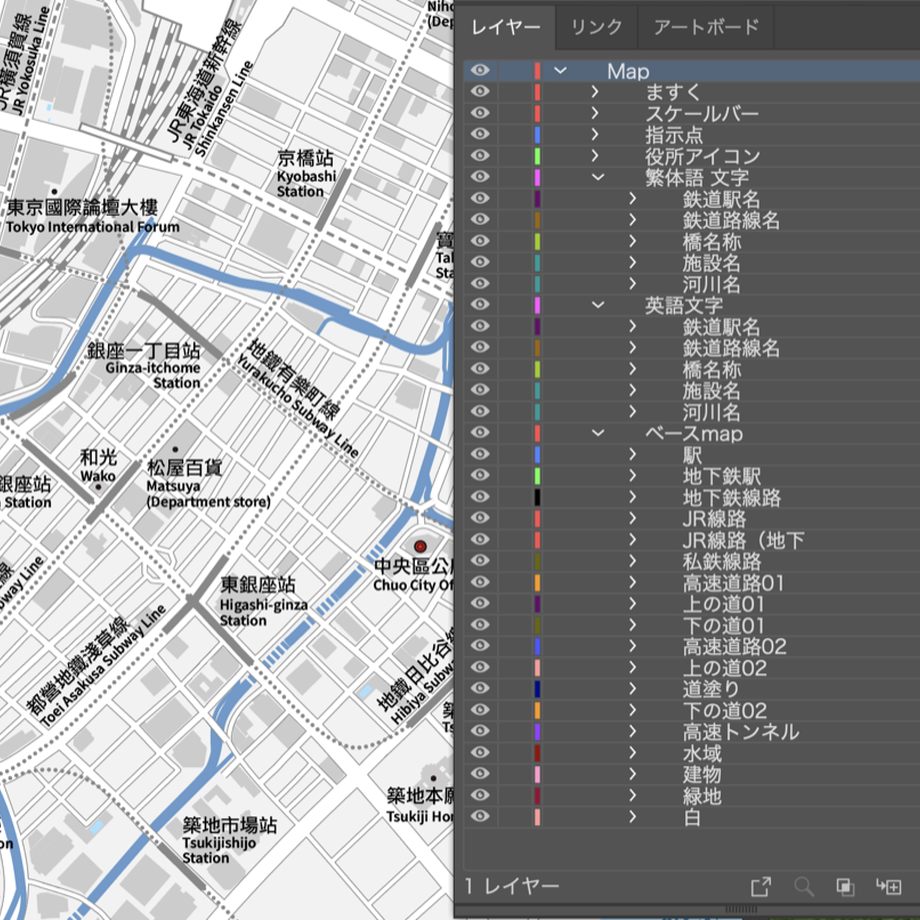The image size is (920, 920).
Task: Toggle visibility of the ベースmap group
Action: pyautogui.click(x=480, y=432)
